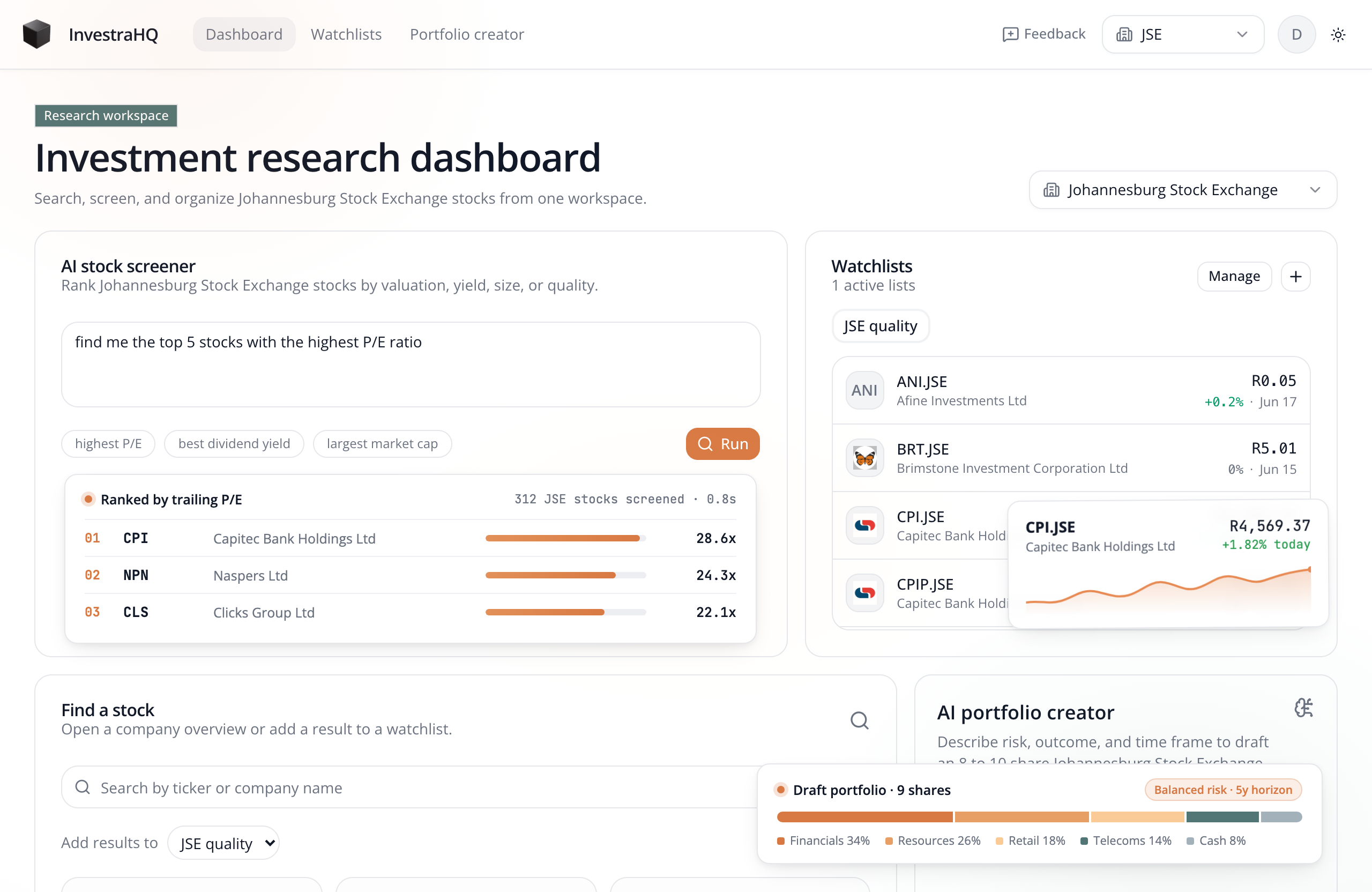
Task: Toggle the light/dark theme sun icon
Action: [x=1337, y=35]
